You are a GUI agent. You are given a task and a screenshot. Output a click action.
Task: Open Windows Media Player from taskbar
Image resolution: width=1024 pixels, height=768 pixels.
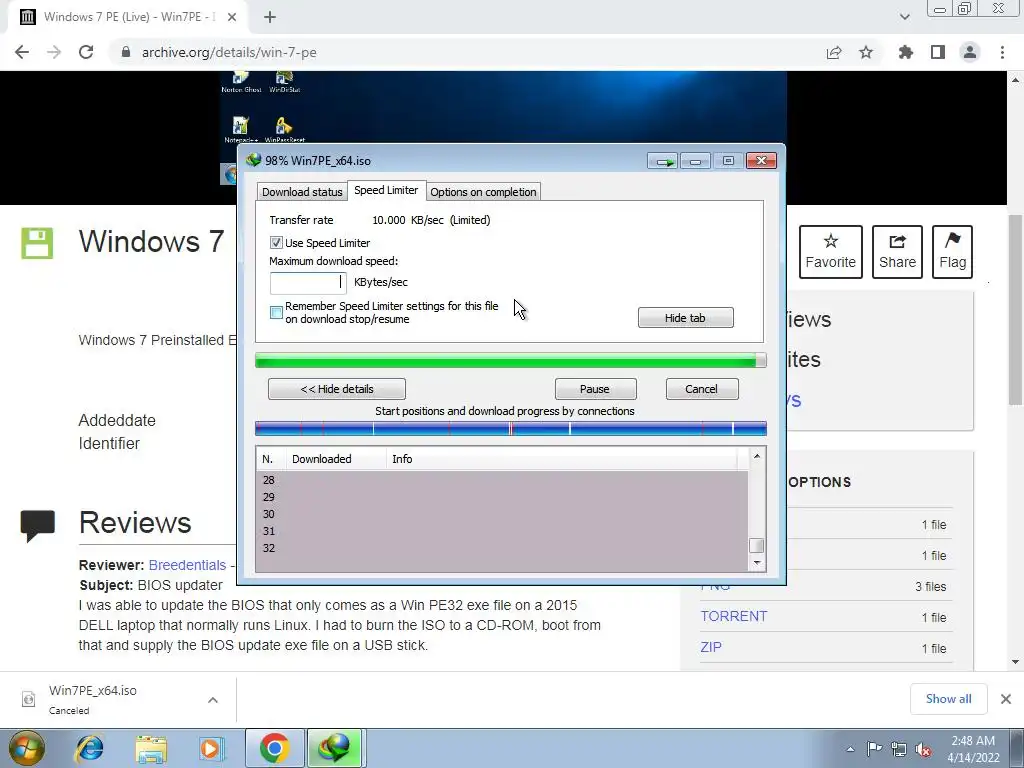211,748
